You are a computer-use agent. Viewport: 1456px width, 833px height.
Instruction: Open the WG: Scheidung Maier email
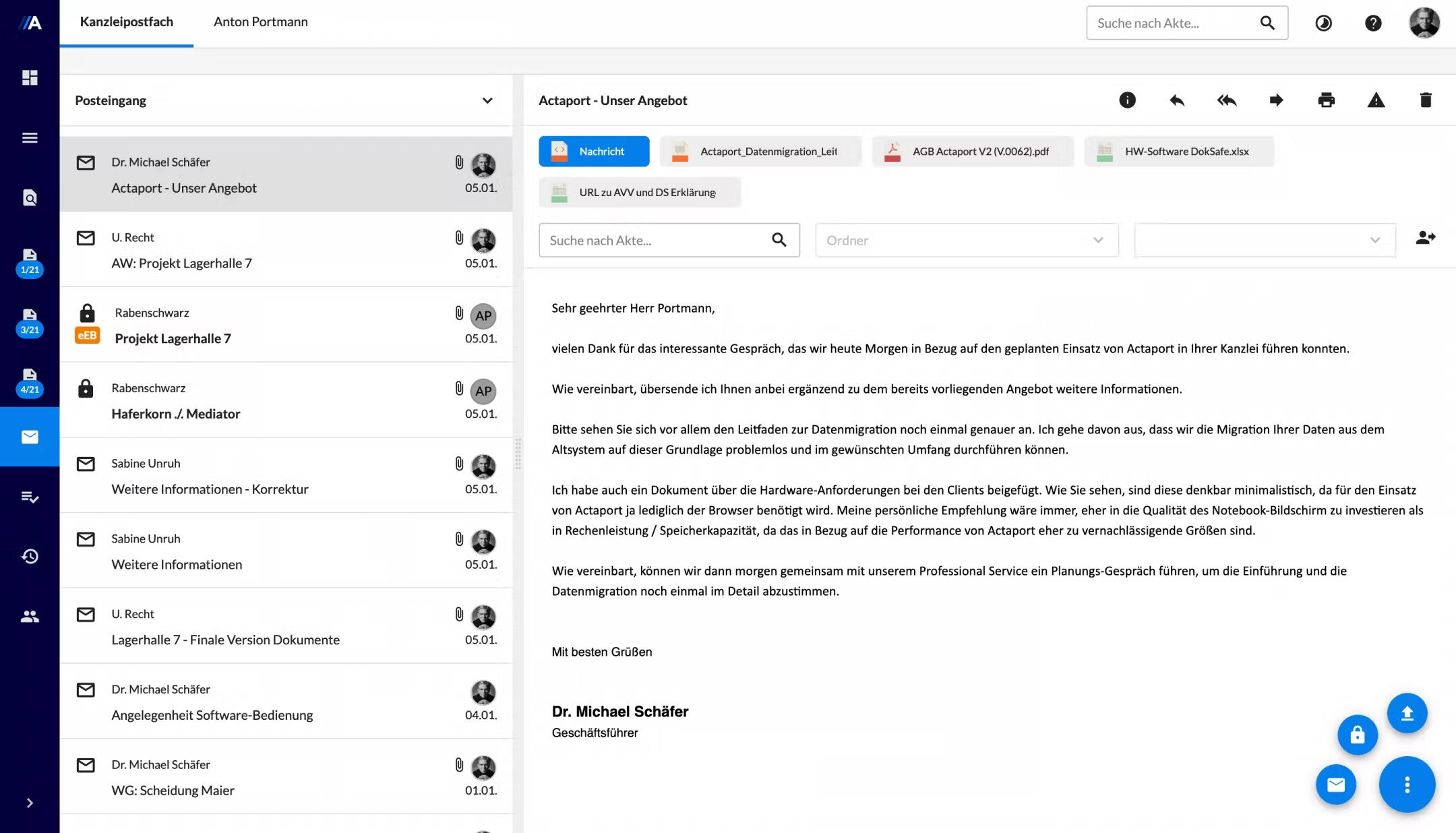pos(286,778)
